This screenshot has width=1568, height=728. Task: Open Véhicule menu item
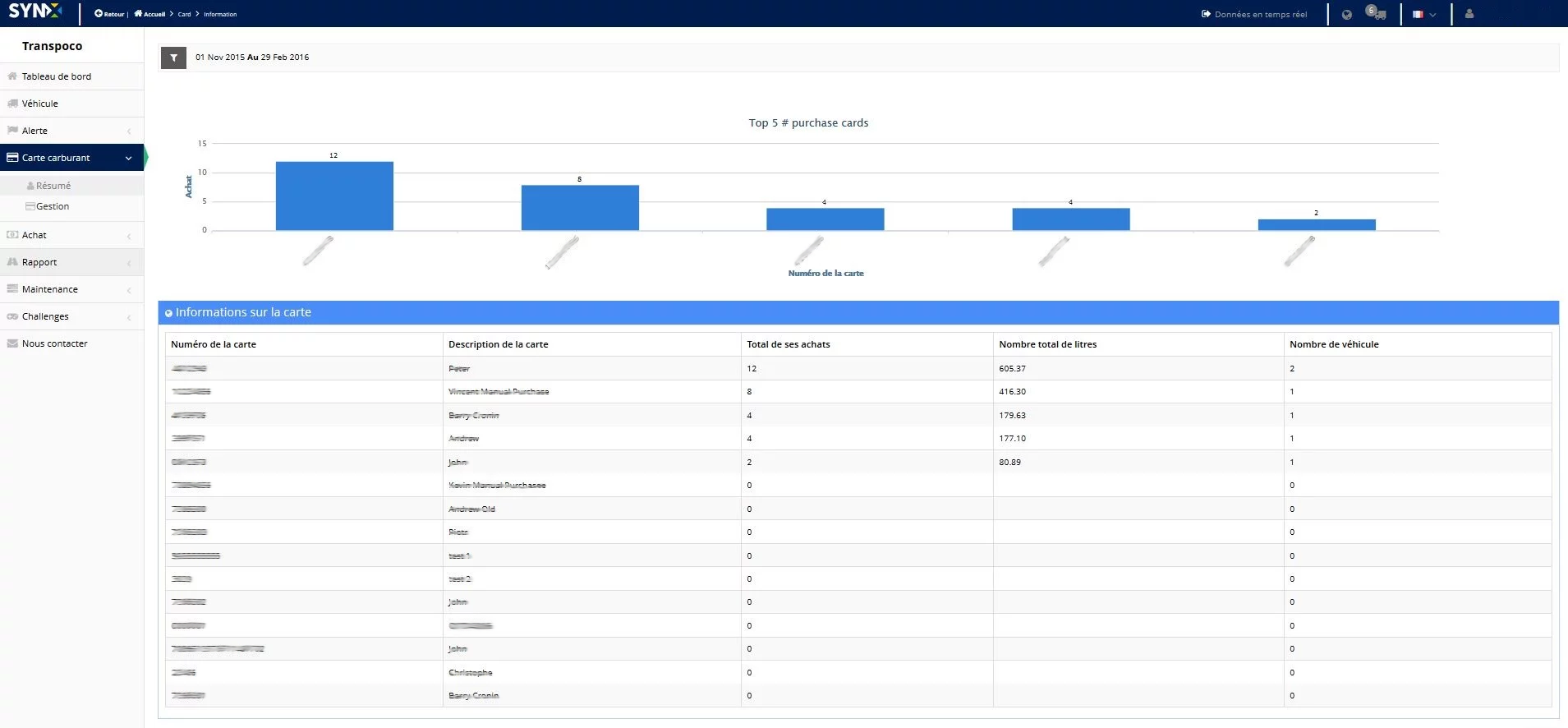pos(72,104)
